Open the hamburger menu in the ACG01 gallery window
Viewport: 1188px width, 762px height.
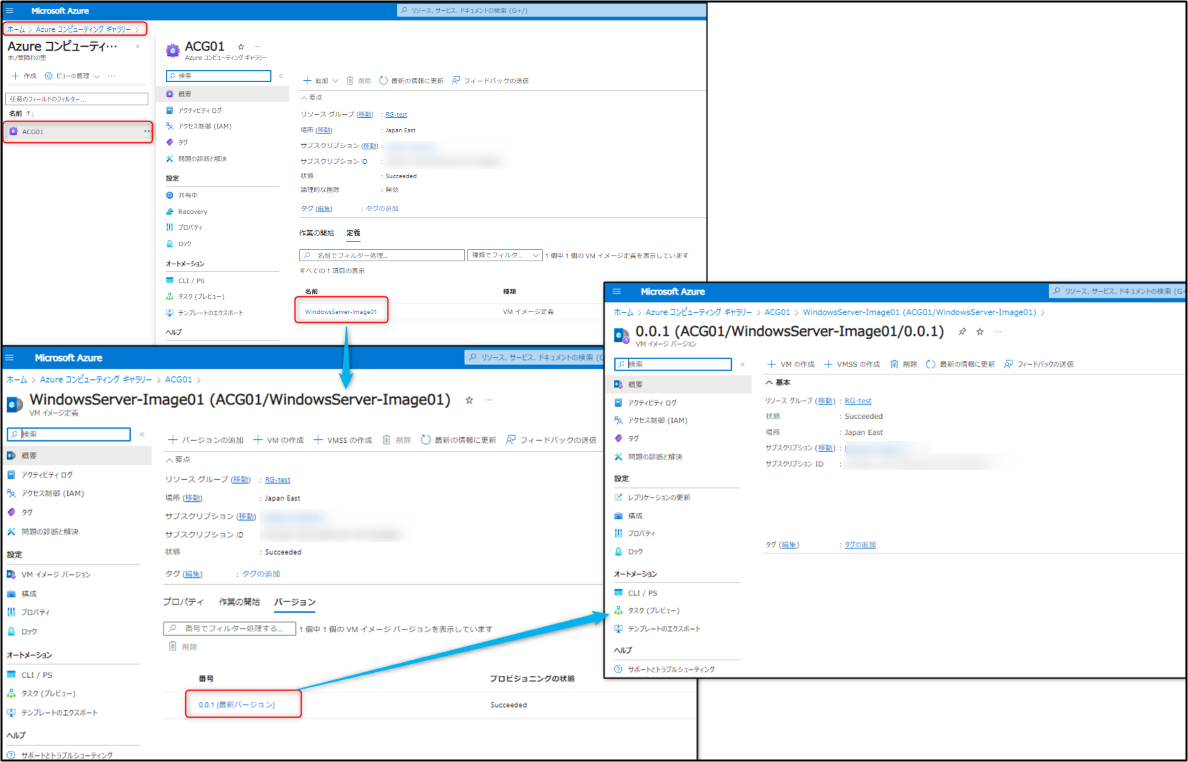(x=9, y=11)
